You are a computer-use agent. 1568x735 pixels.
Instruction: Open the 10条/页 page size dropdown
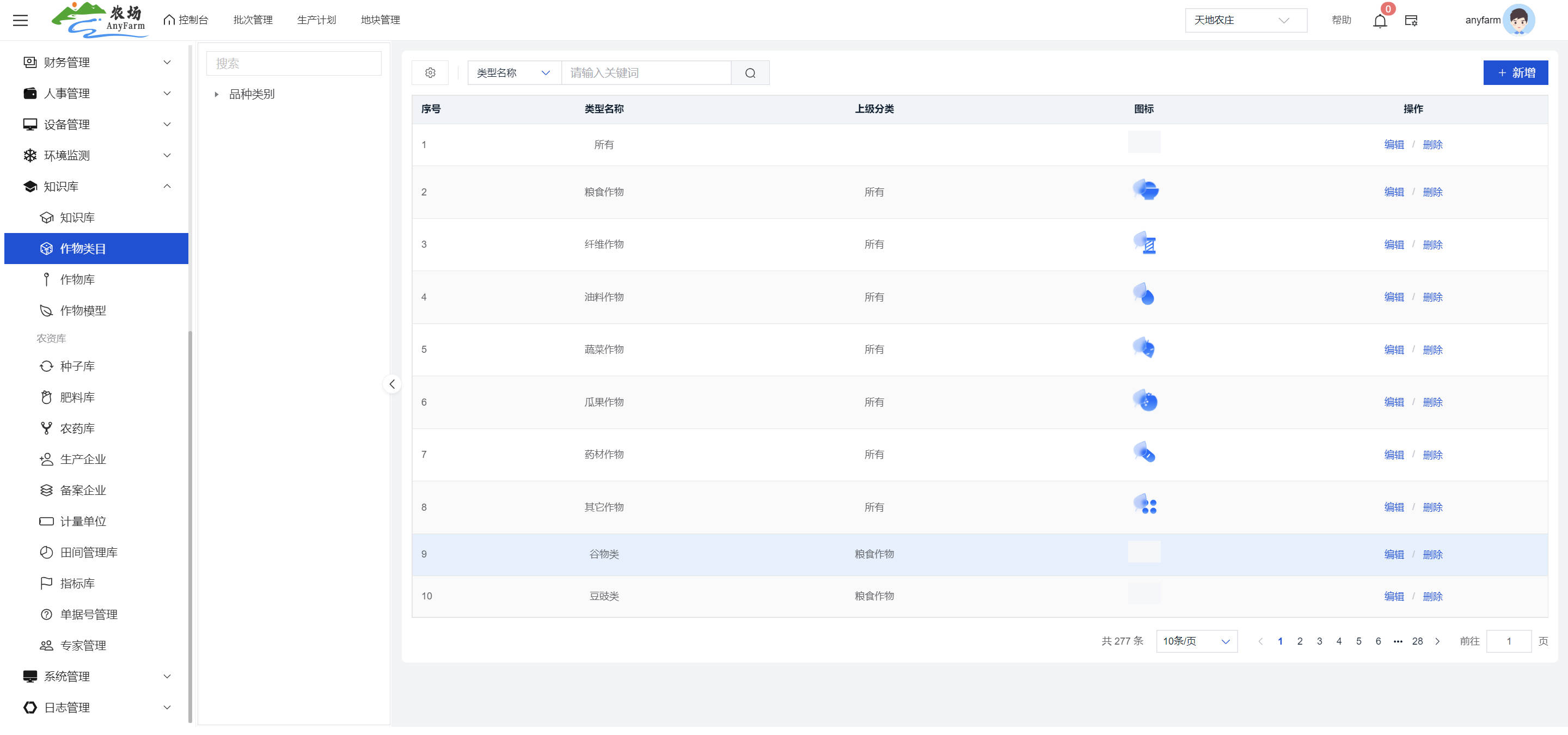(x=1196, y=641)
